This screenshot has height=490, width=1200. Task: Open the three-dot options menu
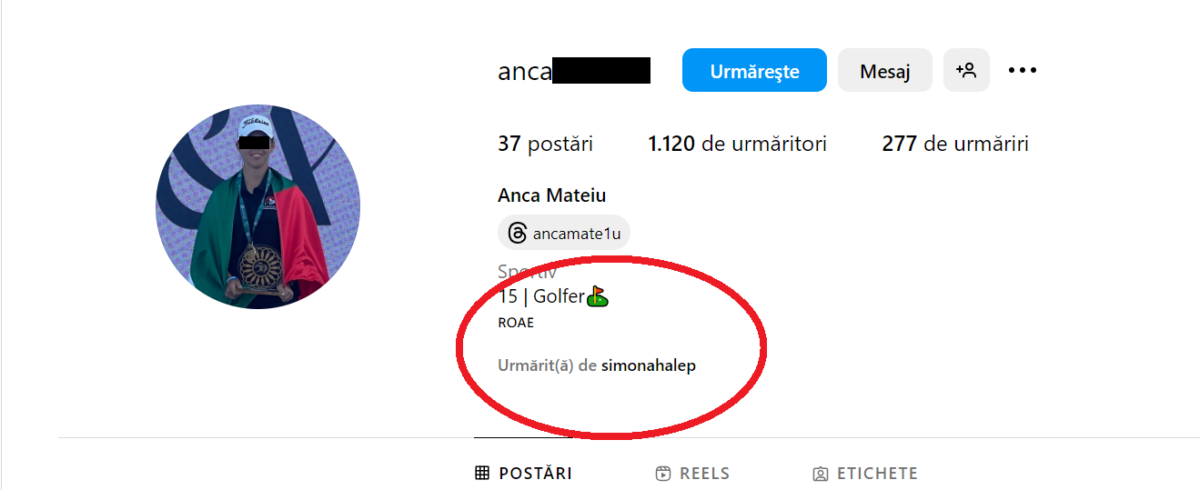[1022, 70]
